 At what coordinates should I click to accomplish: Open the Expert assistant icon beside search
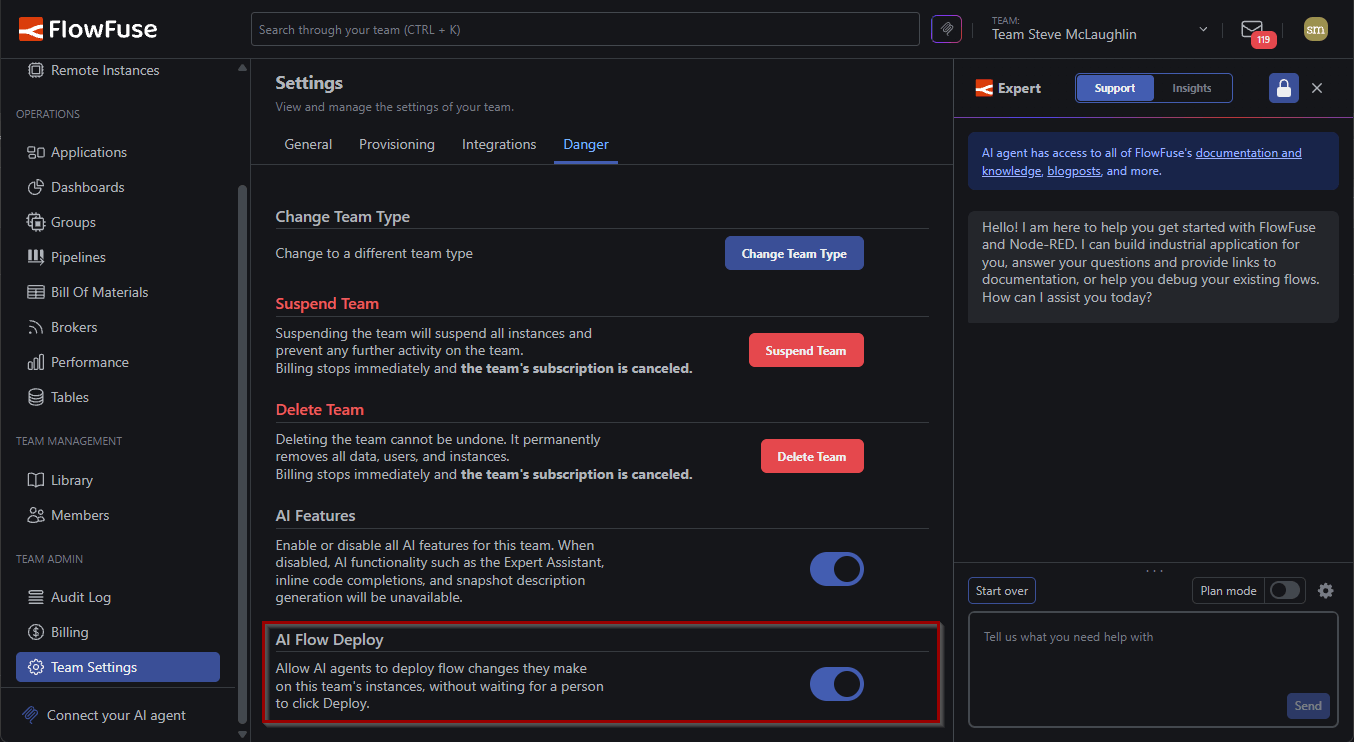coord(946,29)
